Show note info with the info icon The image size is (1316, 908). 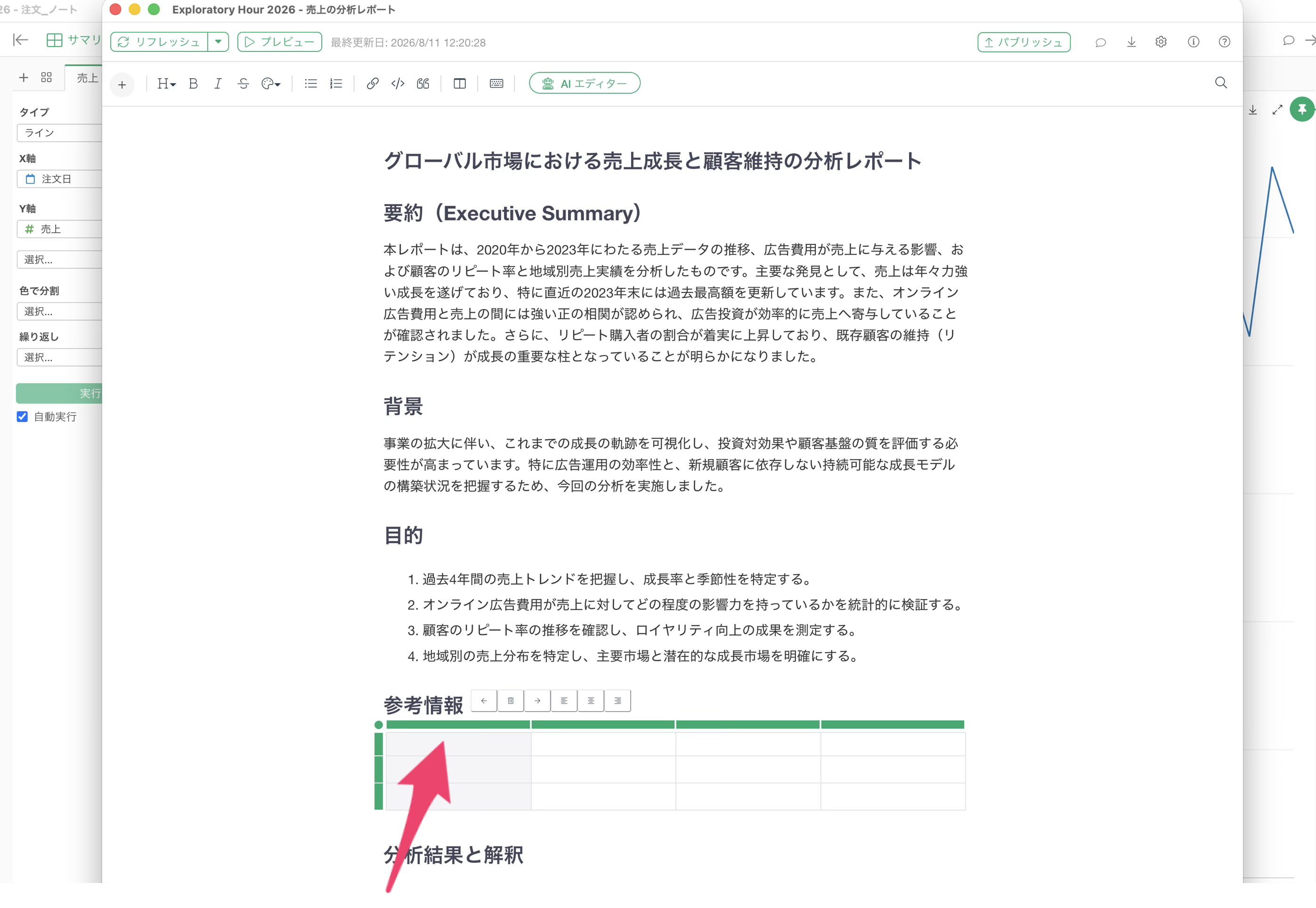point(1194,42)
